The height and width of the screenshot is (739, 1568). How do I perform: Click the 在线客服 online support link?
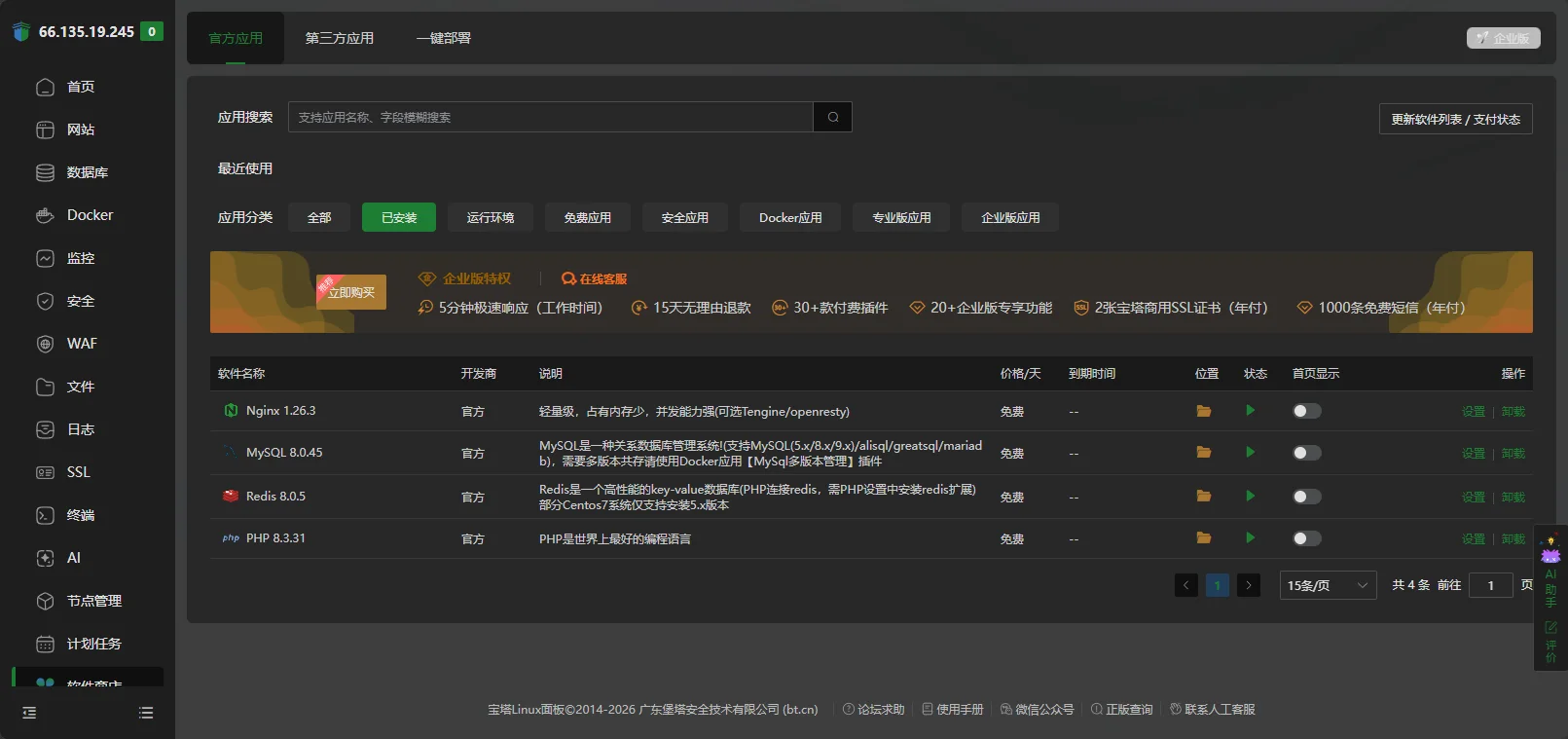595,278
